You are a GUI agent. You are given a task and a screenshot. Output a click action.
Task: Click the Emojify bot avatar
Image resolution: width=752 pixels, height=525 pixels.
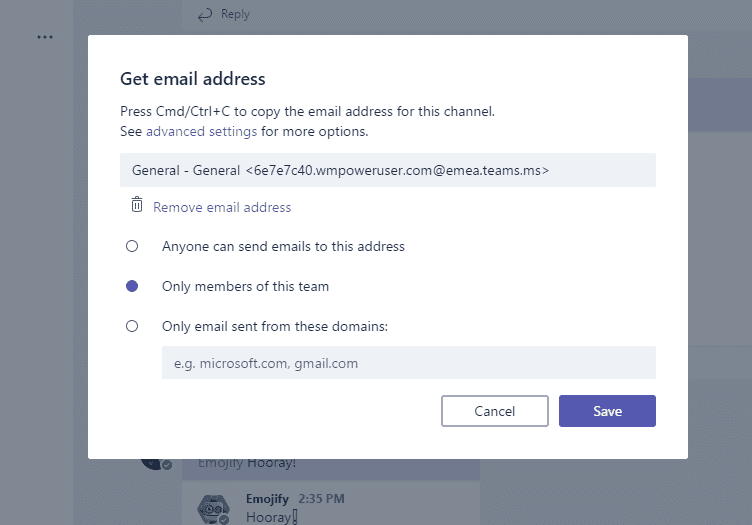214,508
